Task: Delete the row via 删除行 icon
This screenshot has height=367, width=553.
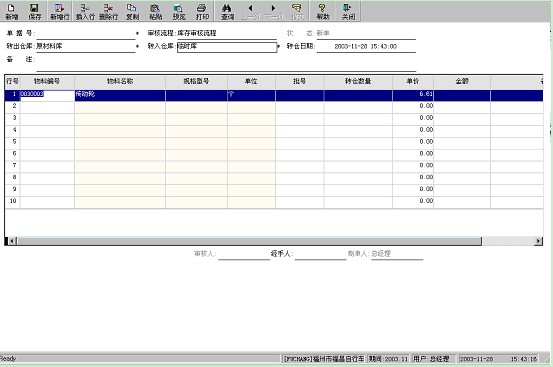Action: (x=108, y=11)
